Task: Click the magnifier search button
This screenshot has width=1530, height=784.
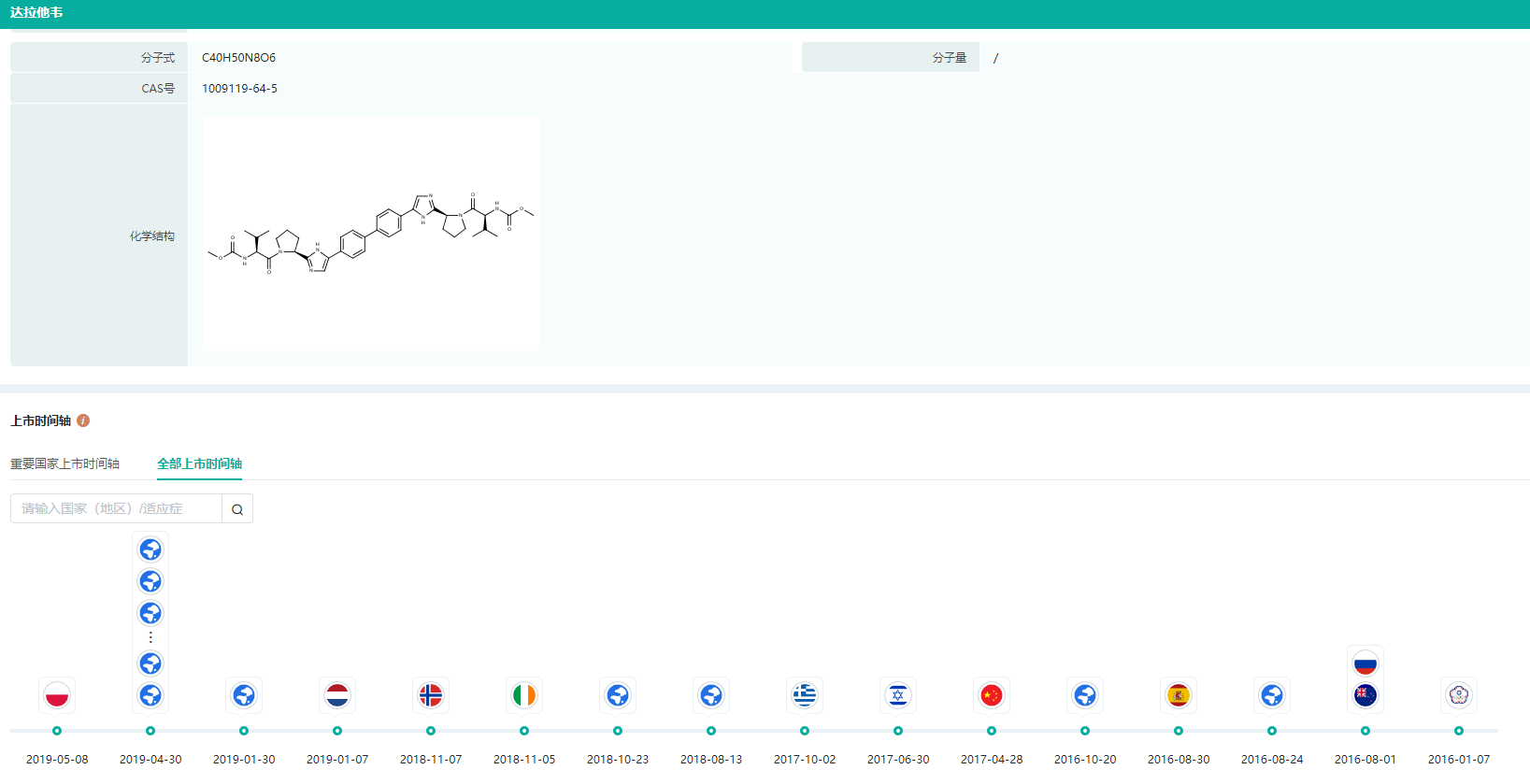Action: click(237, 508)
